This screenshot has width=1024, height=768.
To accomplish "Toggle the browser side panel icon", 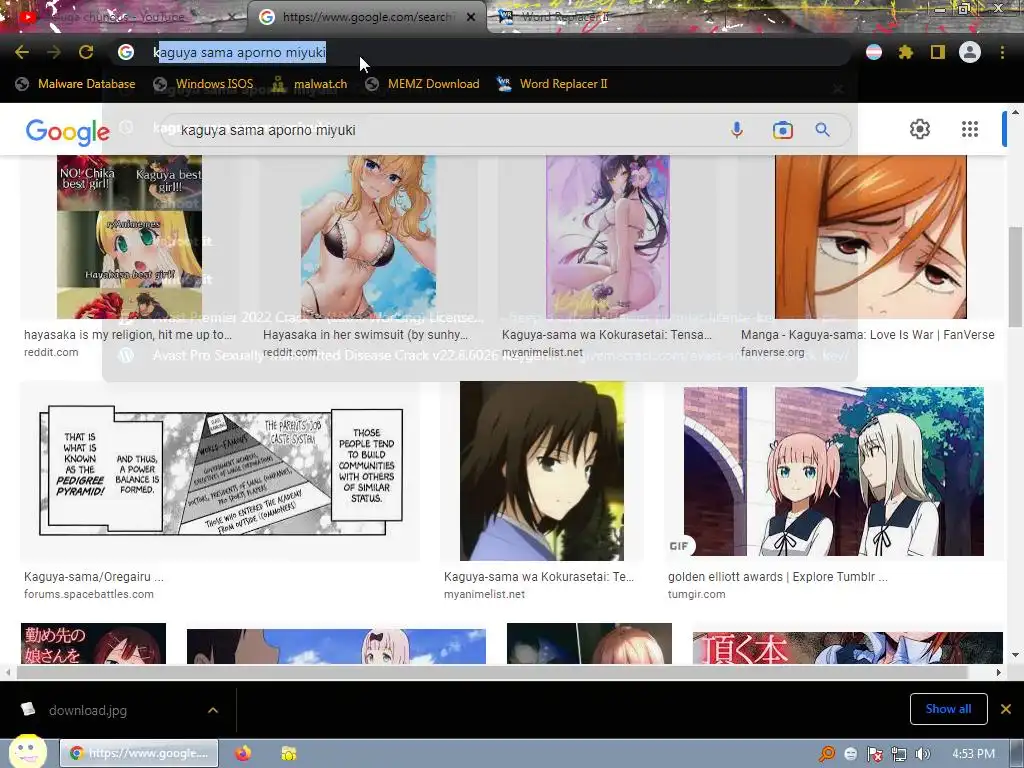I will (938, 52).
